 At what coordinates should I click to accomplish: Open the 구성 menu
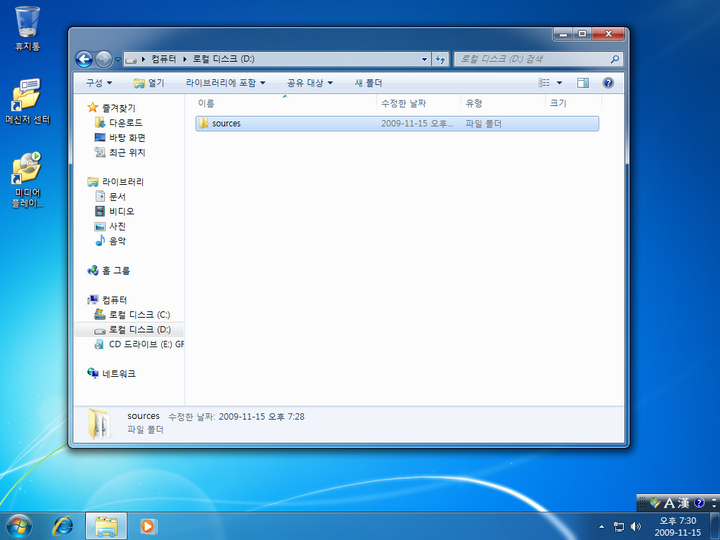(x=99, y=83)
